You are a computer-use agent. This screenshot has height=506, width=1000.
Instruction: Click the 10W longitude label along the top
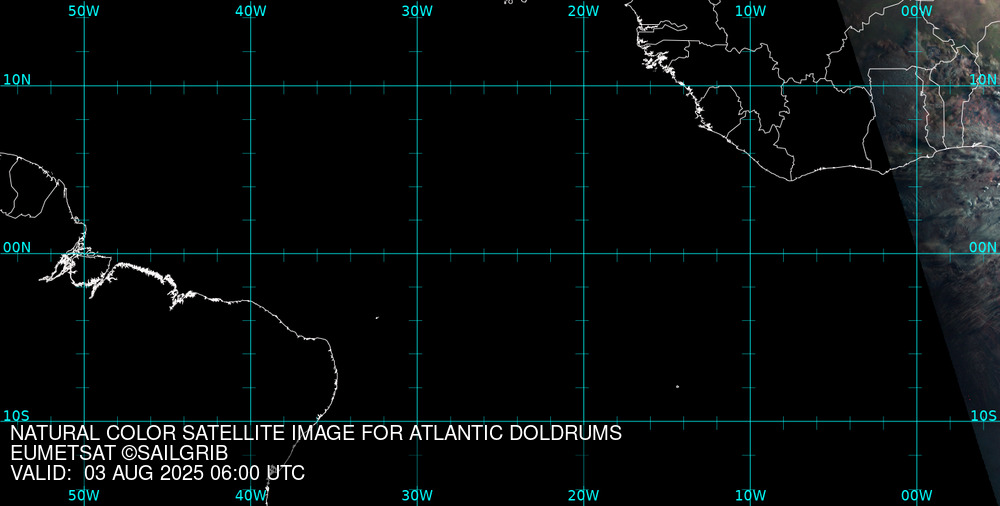[x=751, y=11]
